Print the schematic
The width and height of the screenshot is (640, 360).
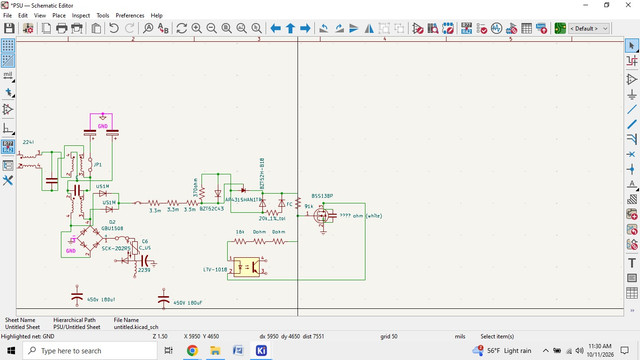[62, 28]
